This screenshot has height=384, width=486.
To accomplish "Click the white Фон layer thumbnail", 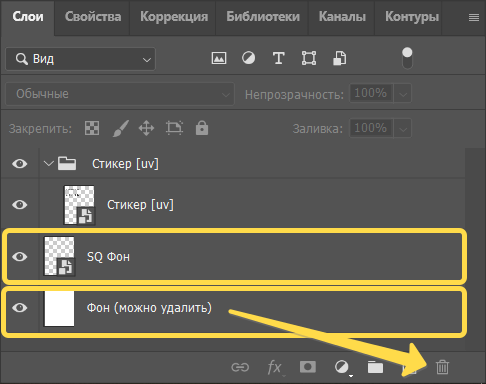I will pyautogui.click(x=59, y=308).
